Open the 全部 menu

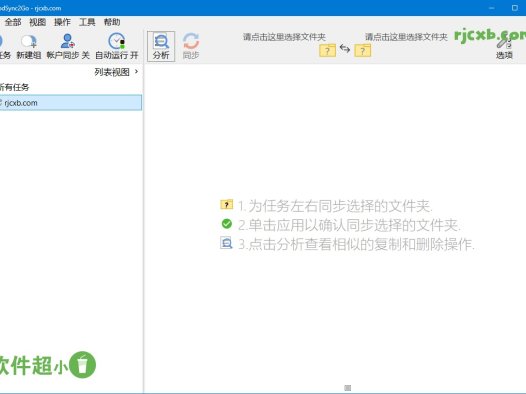[13, 22]
